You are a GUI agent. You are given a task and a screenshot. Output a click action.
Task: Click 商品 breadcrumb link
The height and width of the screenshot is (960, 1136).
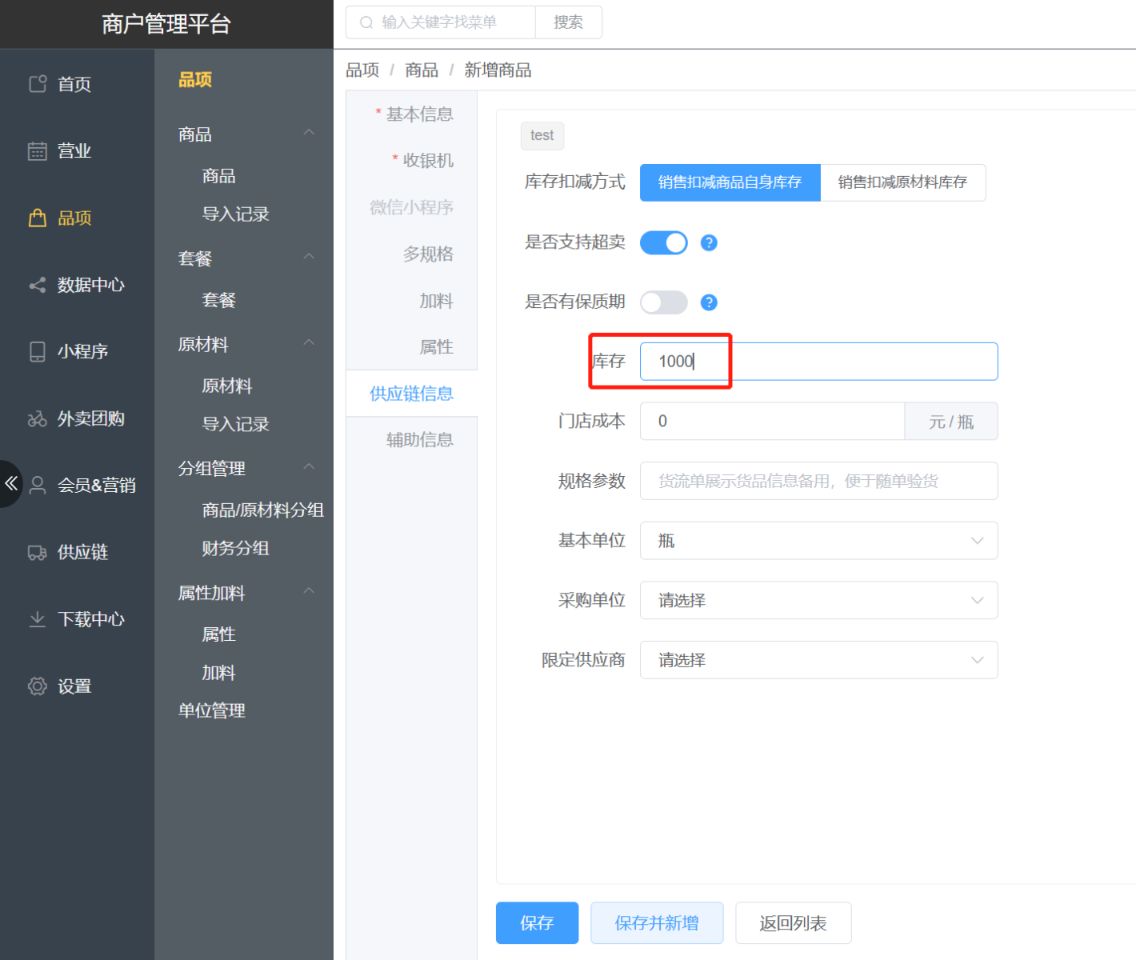(x=422, y=70)
